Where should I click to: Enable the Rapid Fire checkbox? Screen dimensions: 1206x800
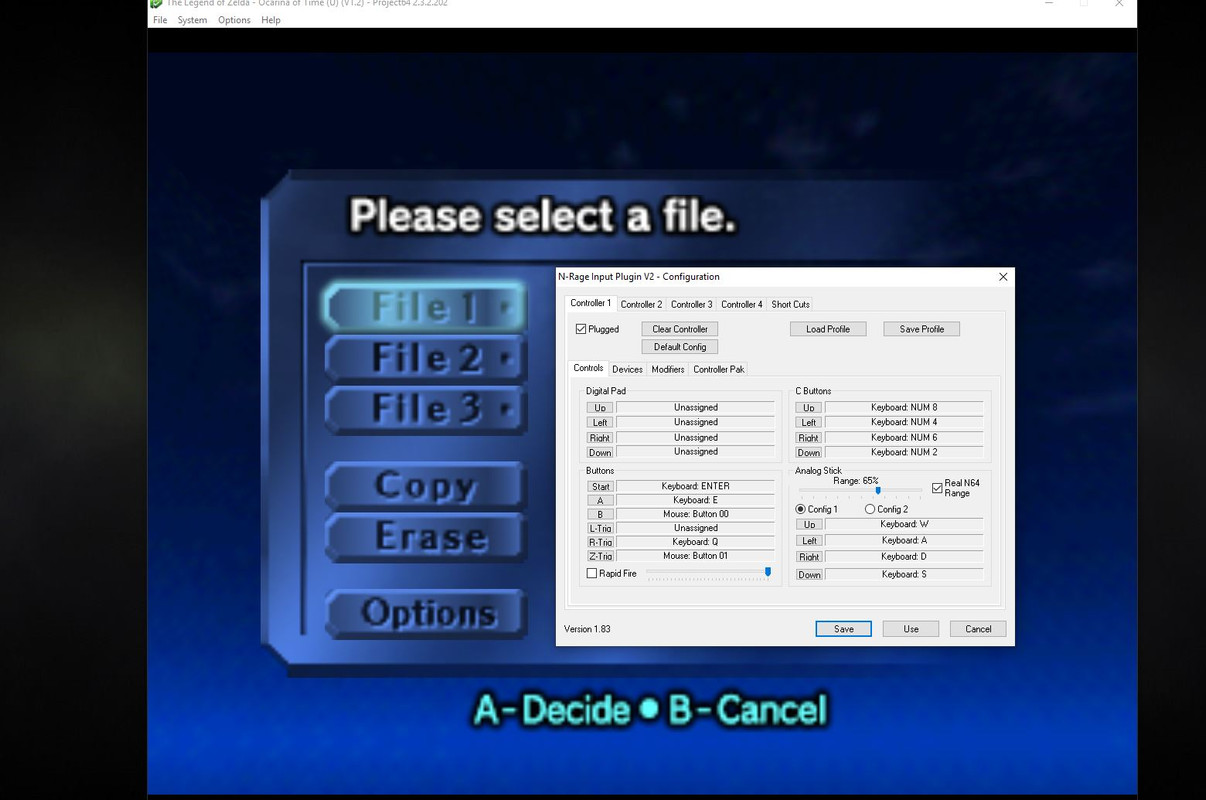point(592,573)
